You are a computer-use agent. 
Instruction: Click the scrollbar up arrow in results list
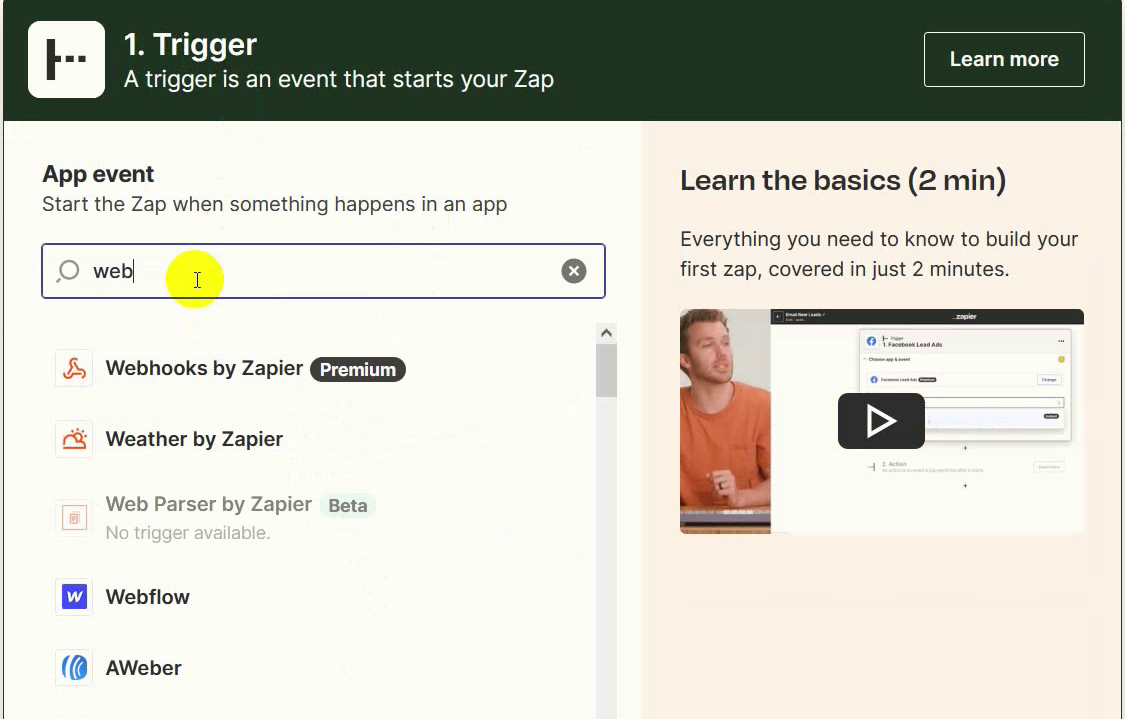(606, 333)
